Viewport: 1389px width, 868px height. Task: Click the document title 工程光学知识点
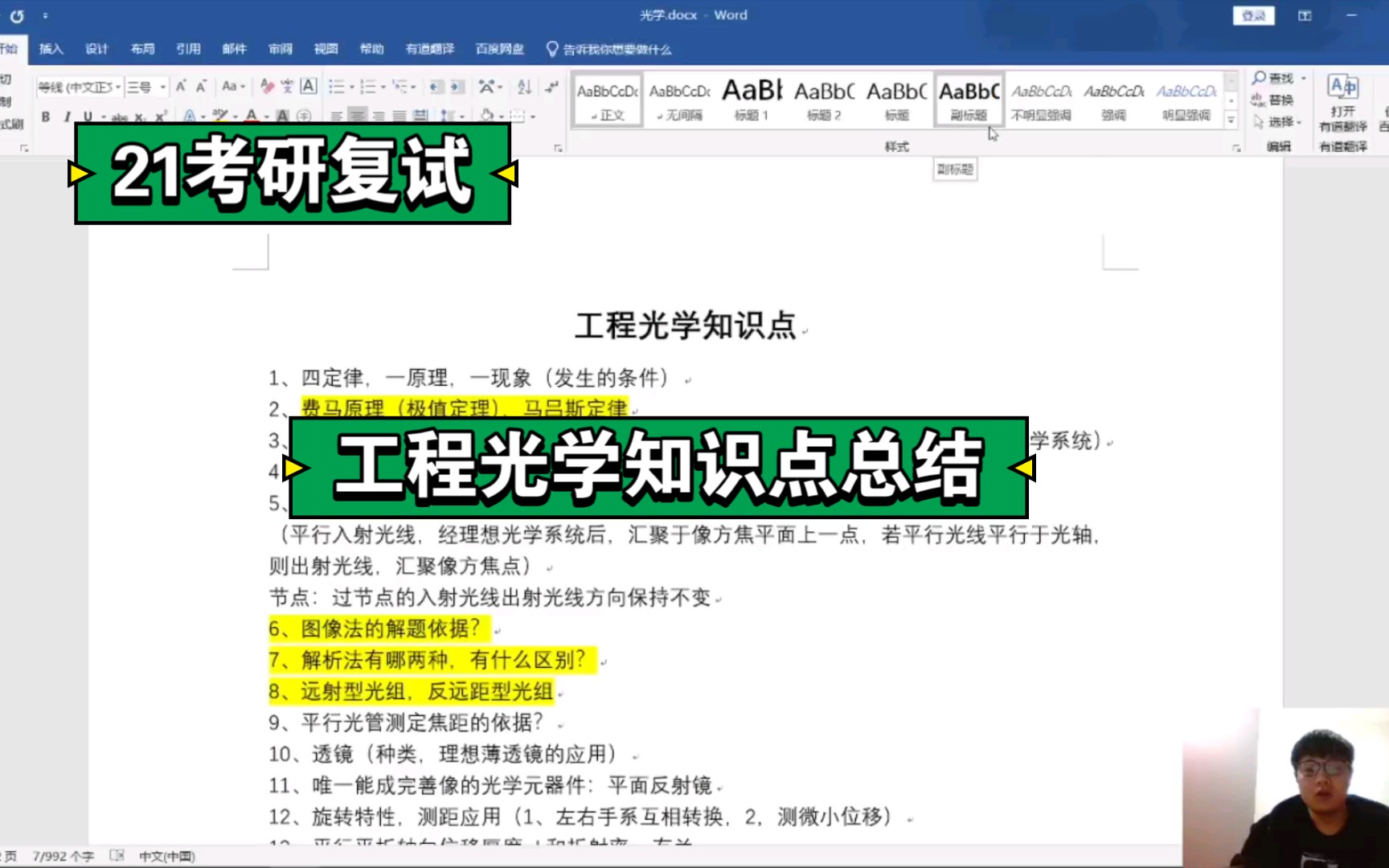click(685, 326)
